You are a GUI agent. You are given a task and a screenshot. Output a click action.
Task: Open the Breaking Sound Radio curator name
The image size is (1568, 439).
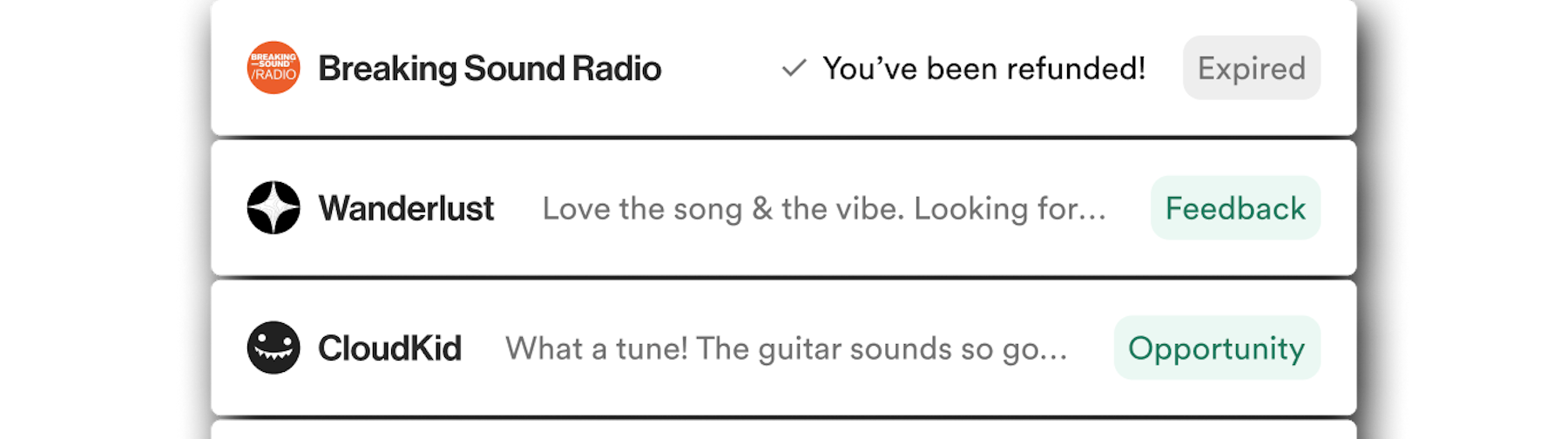tap(490, 69)
